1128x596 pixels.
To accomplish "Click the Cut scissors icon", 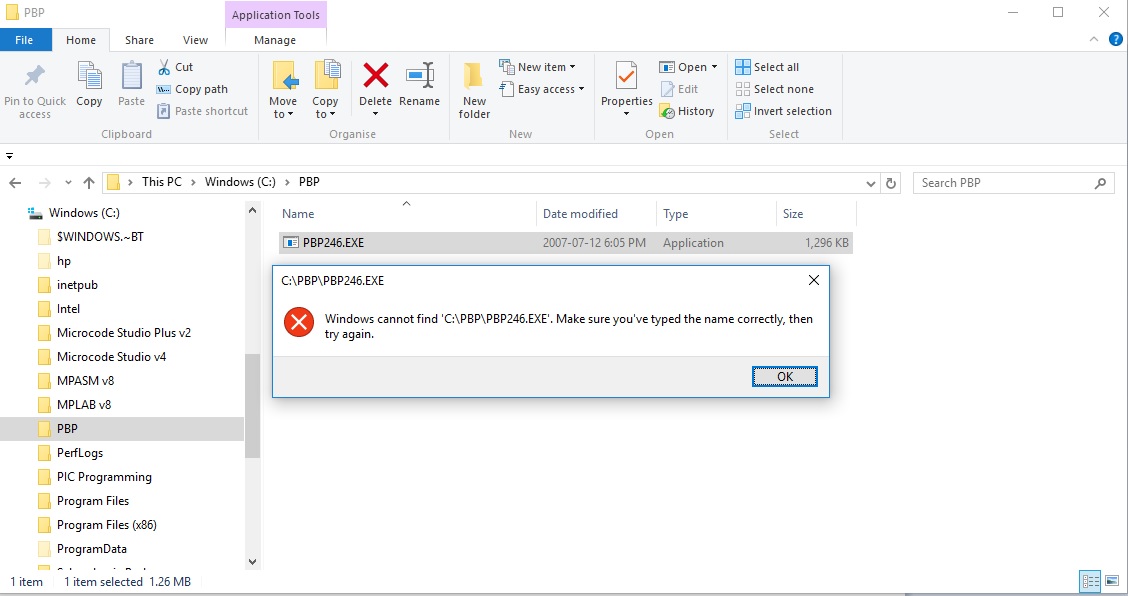I will pos(165,67).
